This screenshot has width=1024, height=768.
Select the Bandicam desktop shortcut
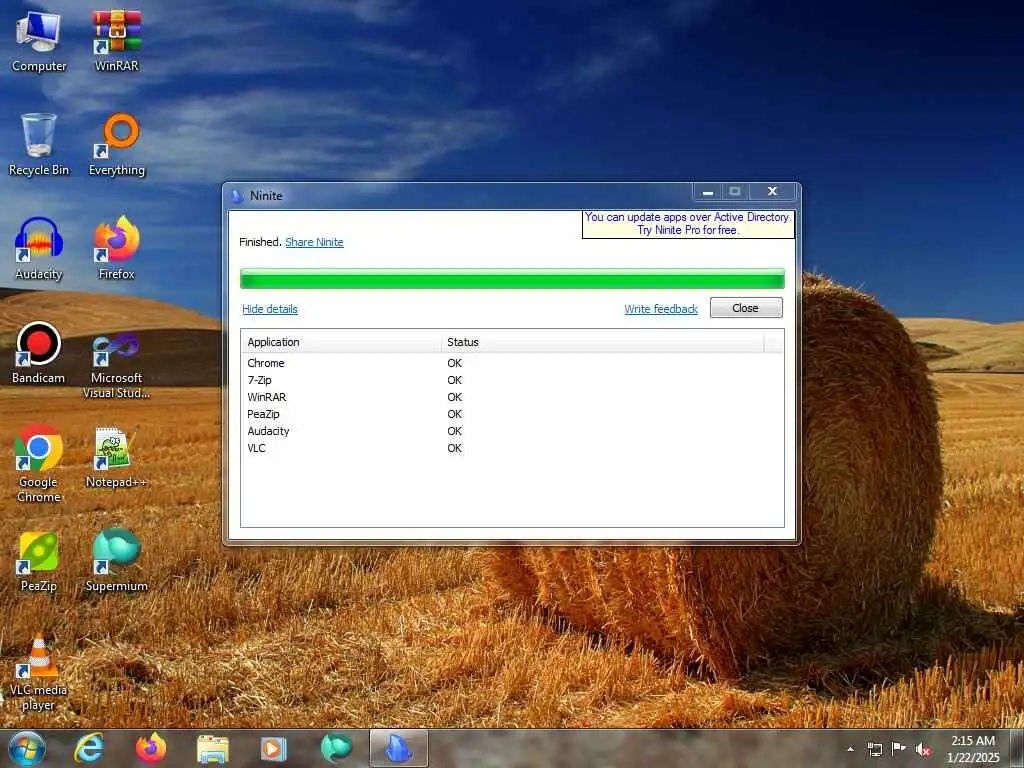[x=39, y=353]
